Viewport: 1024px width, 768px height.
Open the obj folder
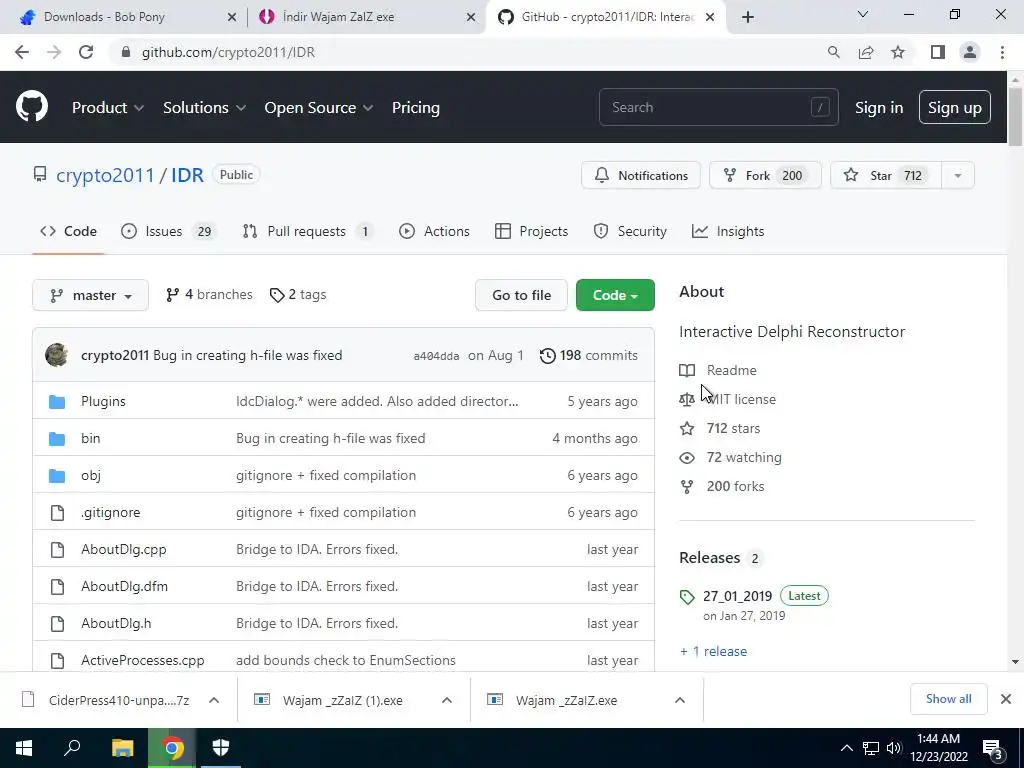click(x=91, y=475)
